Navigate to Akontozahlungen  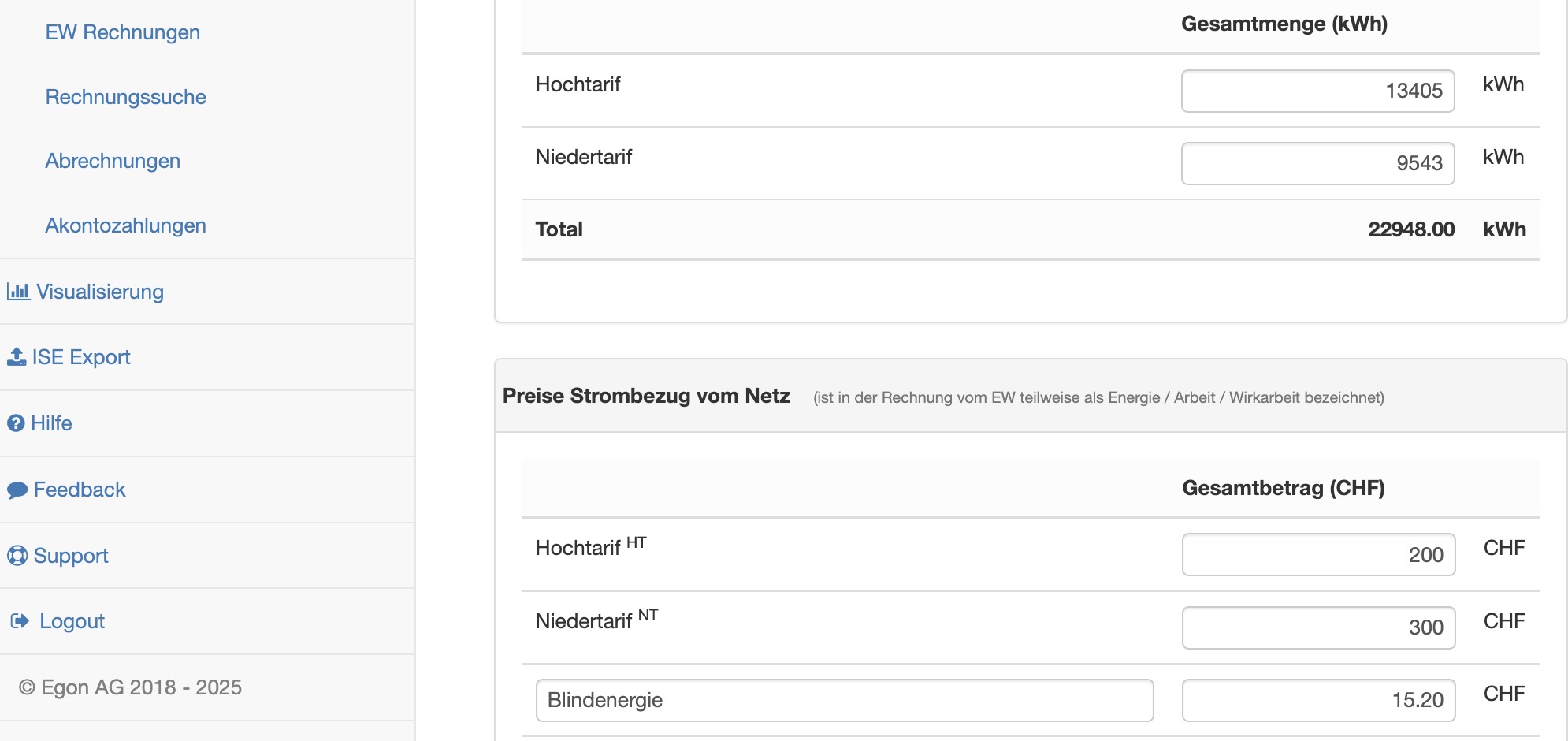(125, 225)
